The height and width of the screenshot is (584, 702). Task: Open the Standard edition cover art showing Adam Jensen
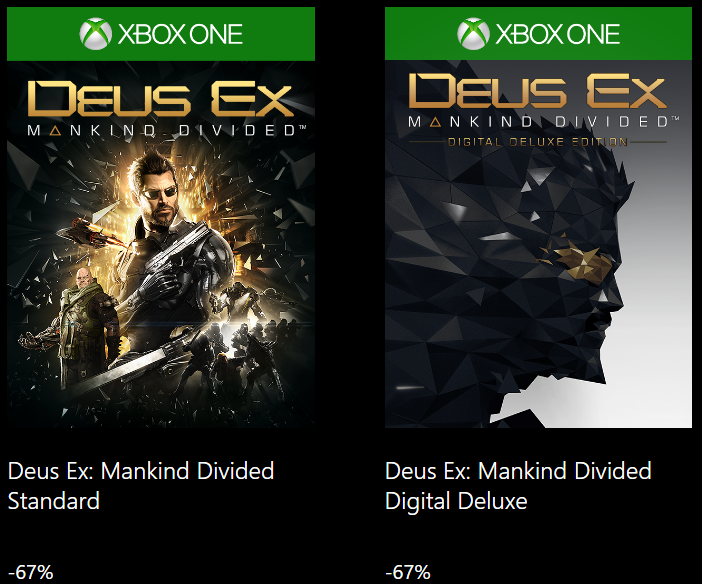click(161, 244)
